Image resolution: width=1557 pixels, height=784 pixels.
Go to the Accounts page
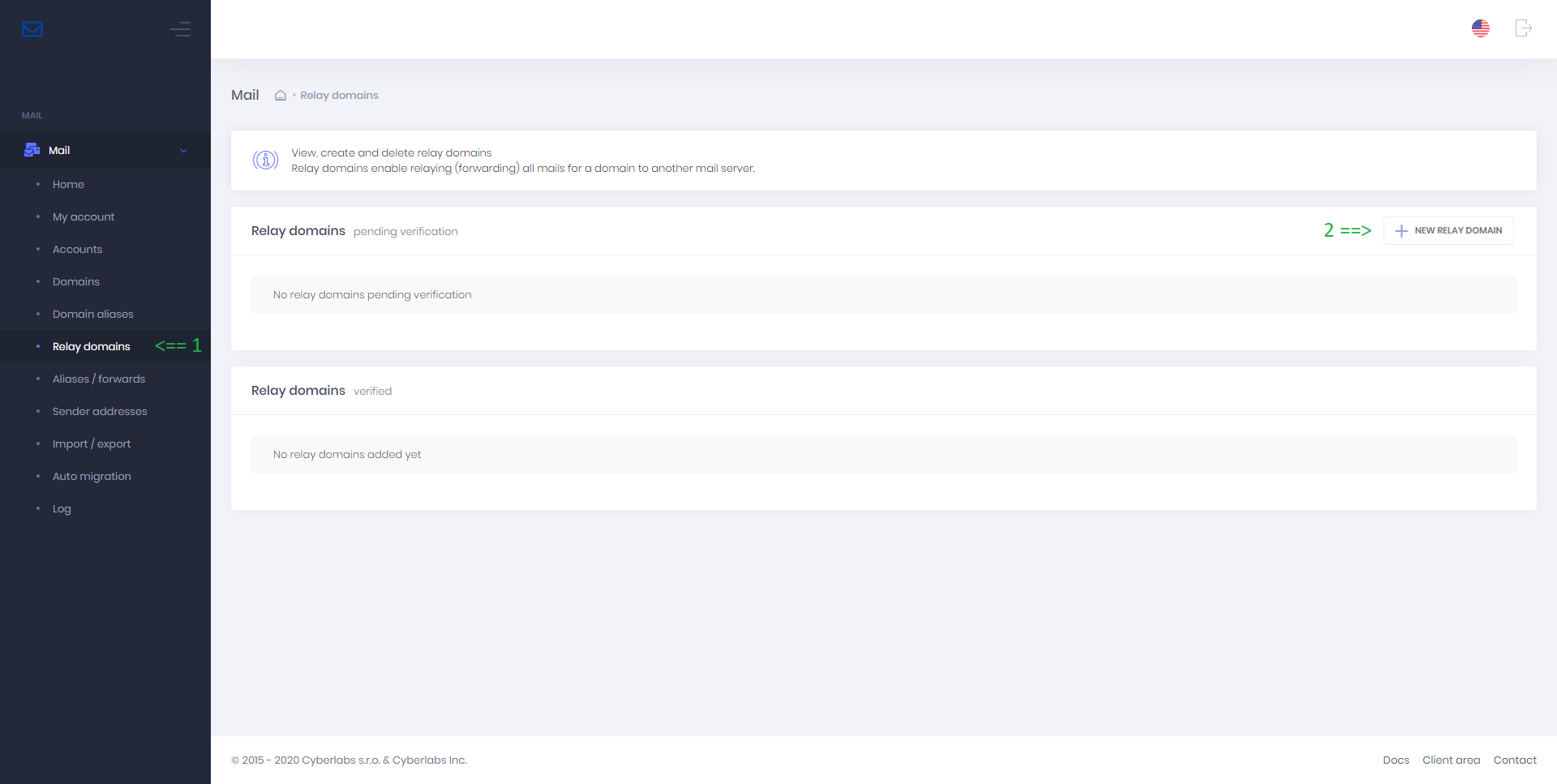coord(77,250)
